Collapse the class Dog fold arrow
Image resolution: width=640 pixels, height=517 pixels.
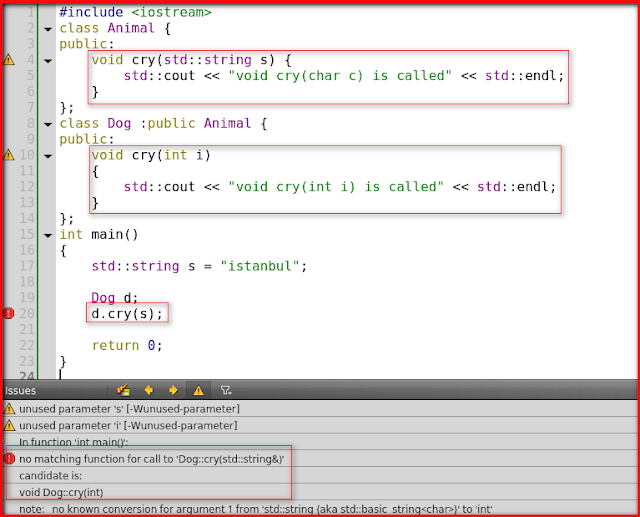[48, 124]
